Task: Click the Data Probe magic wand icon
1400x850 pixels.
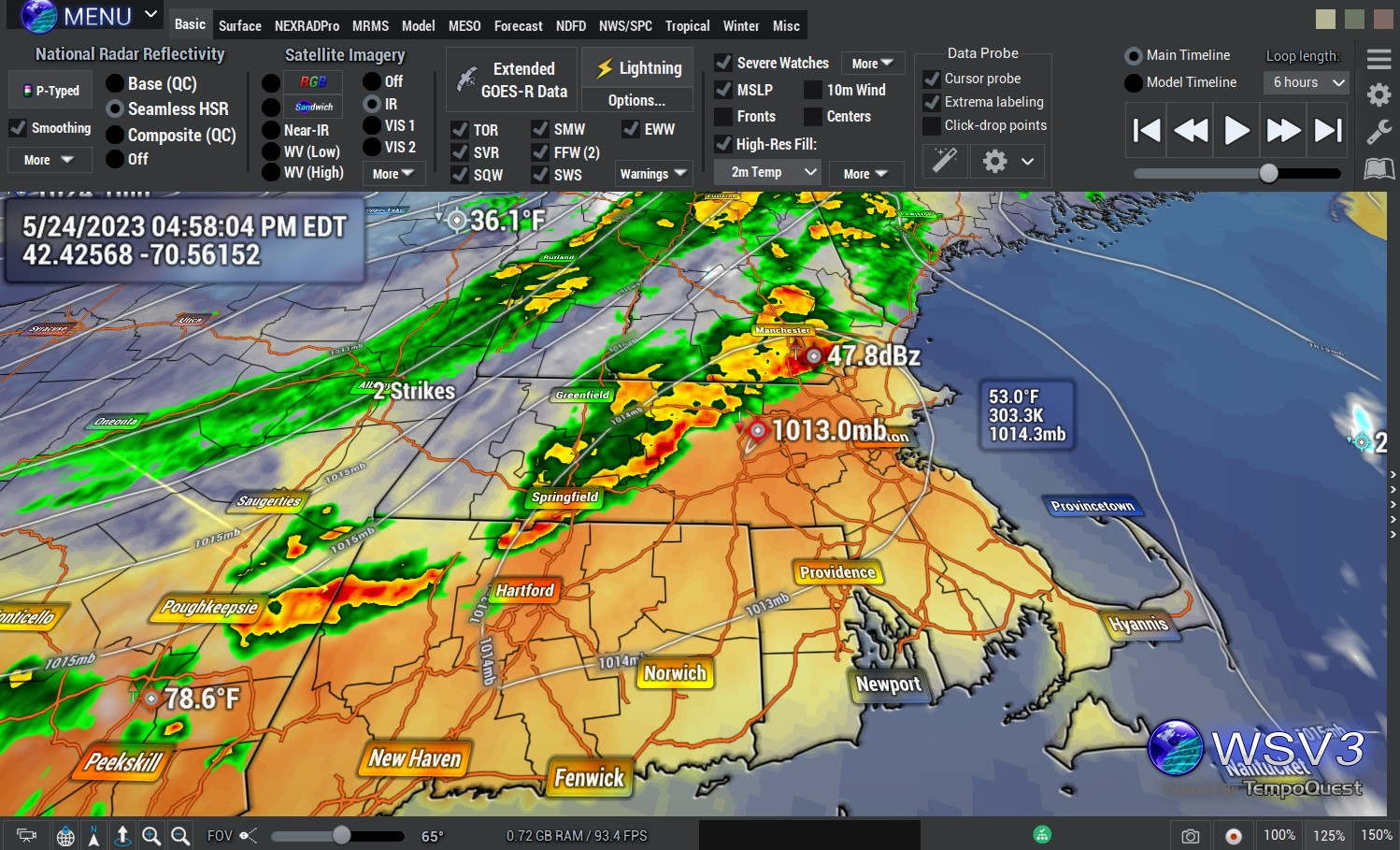Action: coord(945,161)
